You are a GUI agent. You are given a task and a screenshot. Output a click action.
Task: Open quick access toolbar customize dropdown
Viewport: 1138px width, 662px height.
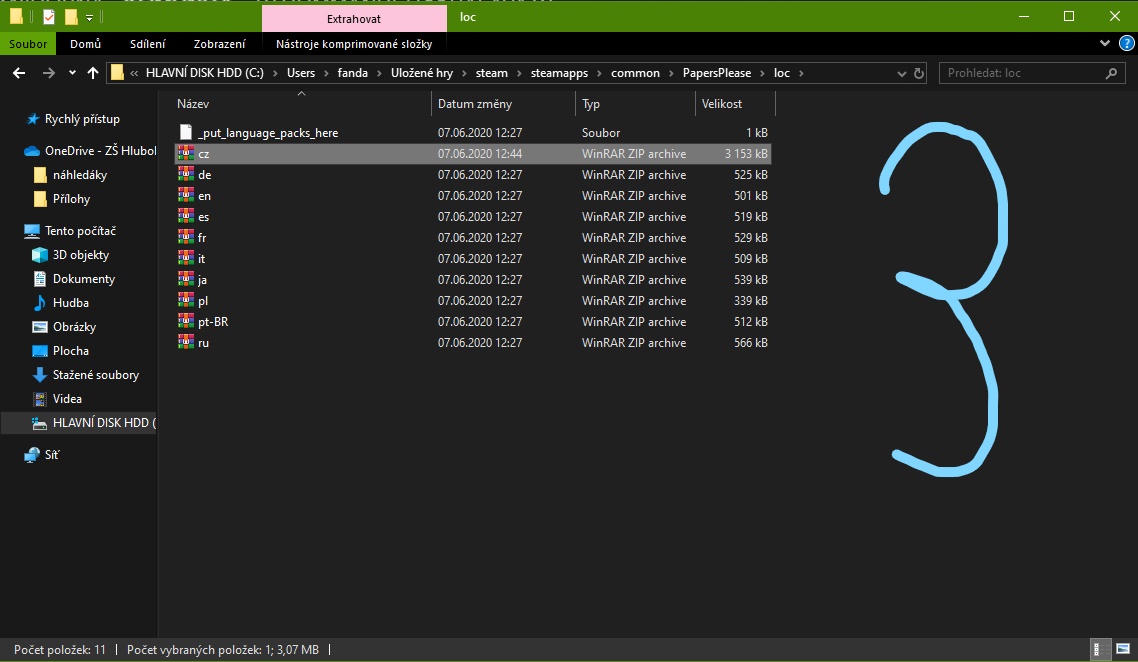tap(89, 17)
